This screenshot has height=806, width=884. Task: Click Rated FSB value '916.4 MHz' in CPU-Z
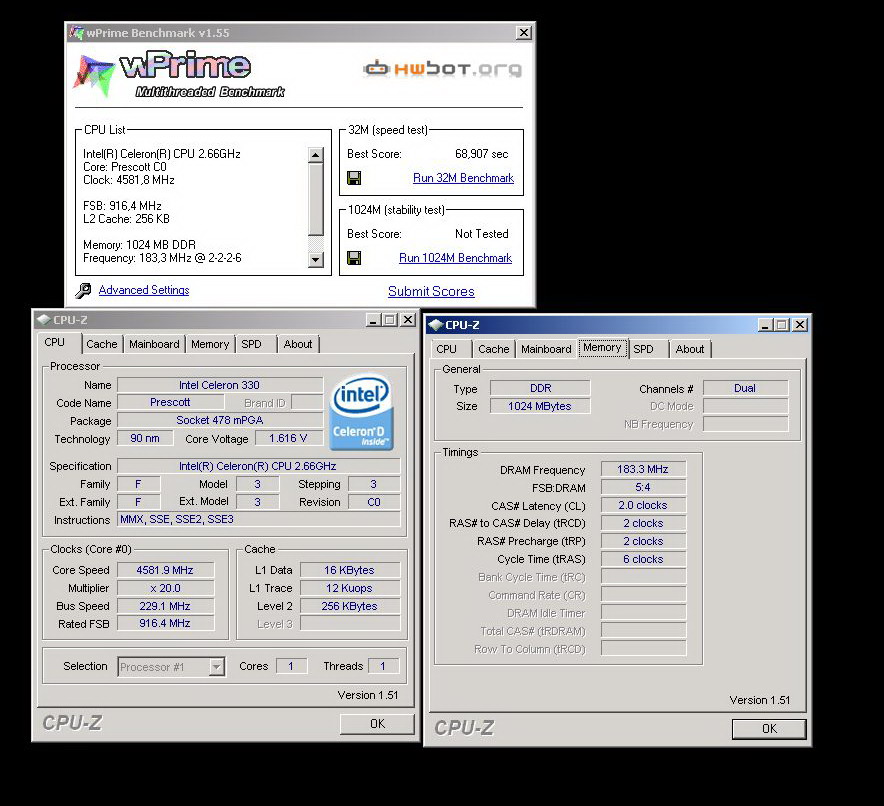(165, 623)
